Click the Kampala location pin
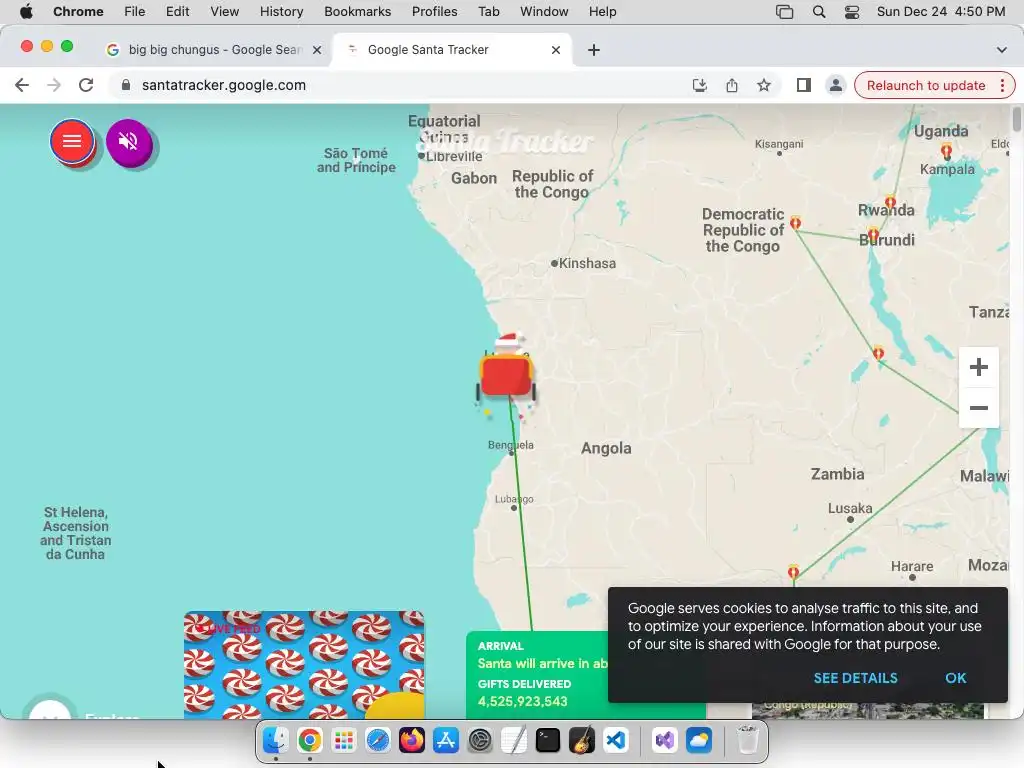The width and height of the screenshot is (1024, 768). pyautogui.click(x=946, y=152)
